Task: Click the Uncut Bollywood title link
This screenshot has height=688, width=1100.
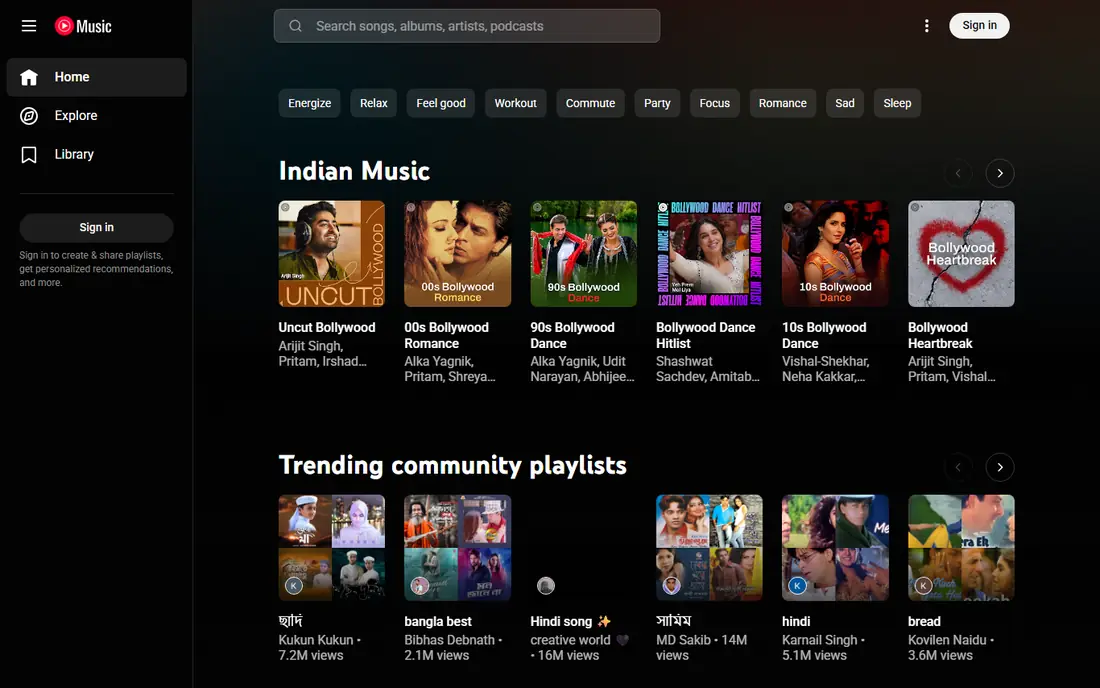Action: (x=327, y=328)
